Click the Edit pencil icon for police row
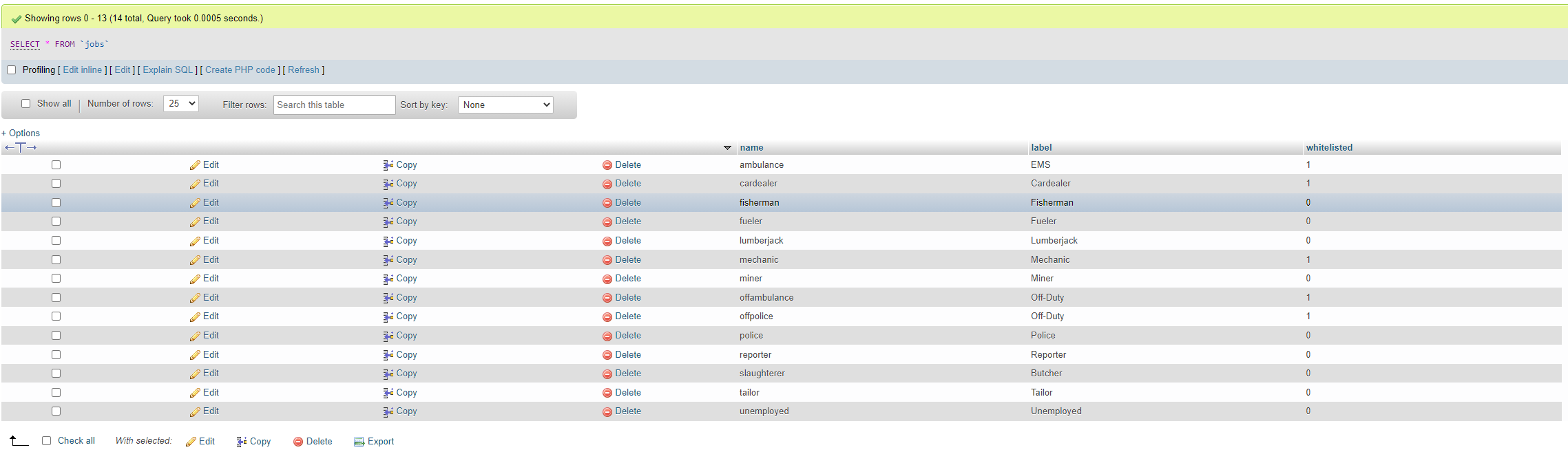 point(195,336)
